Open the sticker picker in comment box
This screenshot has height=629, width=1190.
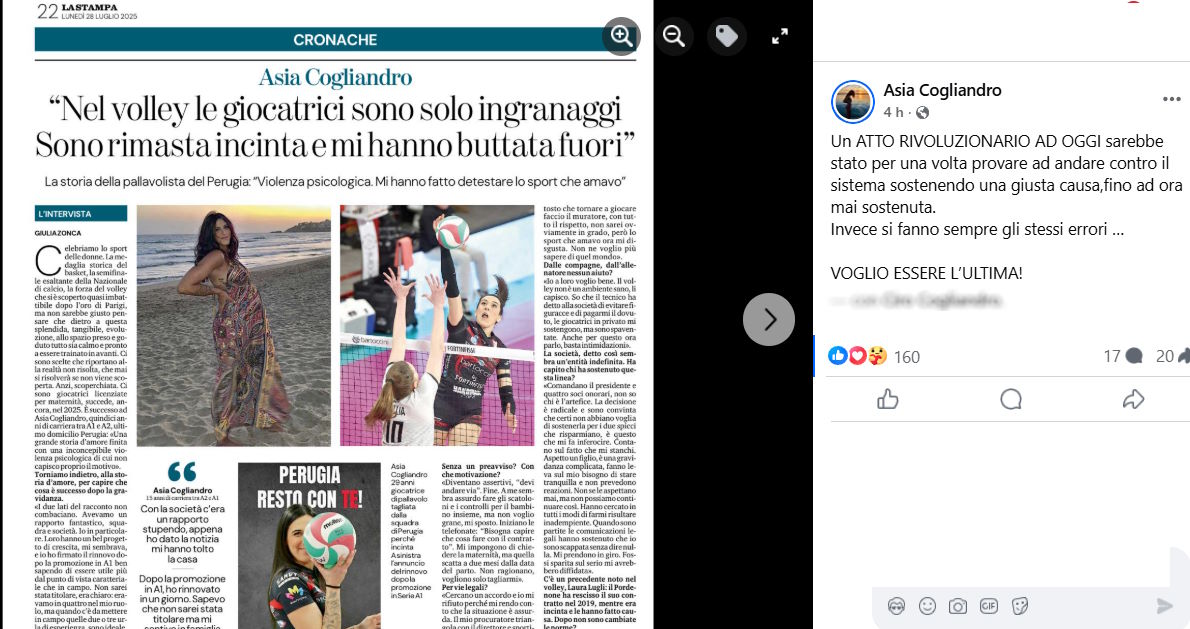tap(1020, 605)
